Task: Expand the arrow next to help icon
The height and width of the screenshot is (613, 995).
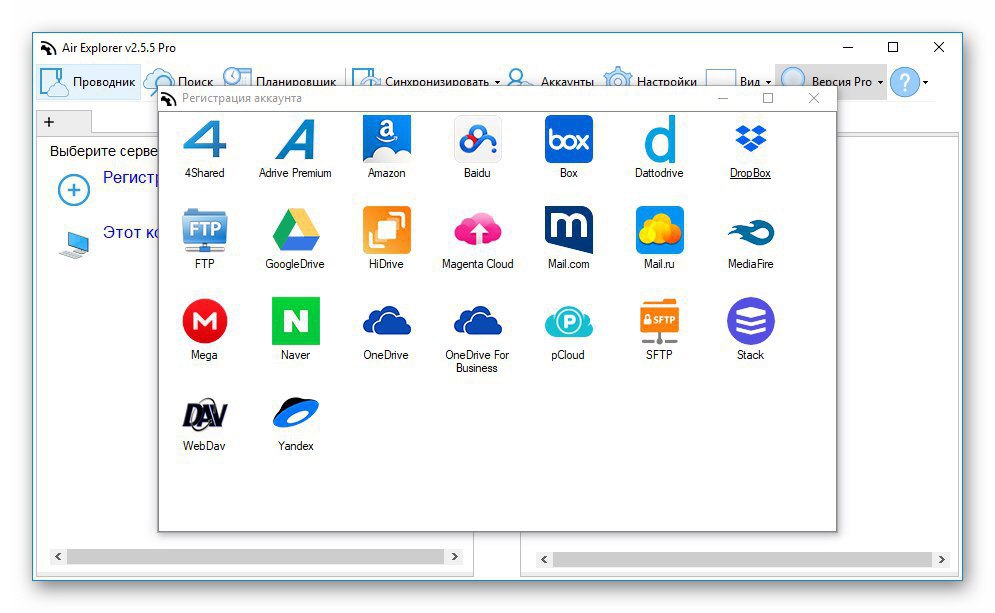Action: point(925,82)
